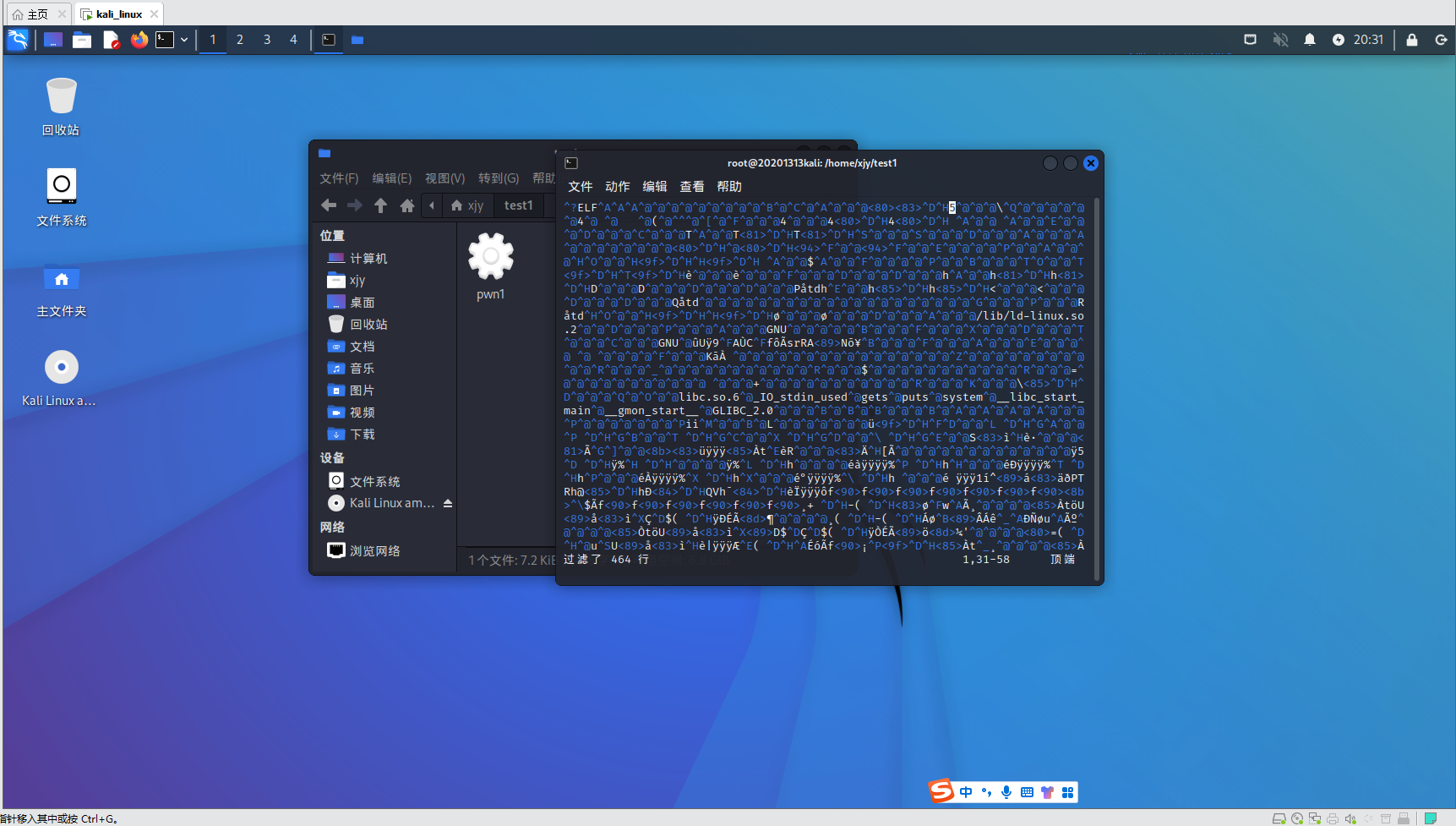The width and height of the screenshot is (1456, 826).
Task: Toggle Chinese input mode 中 button
Action: (966, 792)
